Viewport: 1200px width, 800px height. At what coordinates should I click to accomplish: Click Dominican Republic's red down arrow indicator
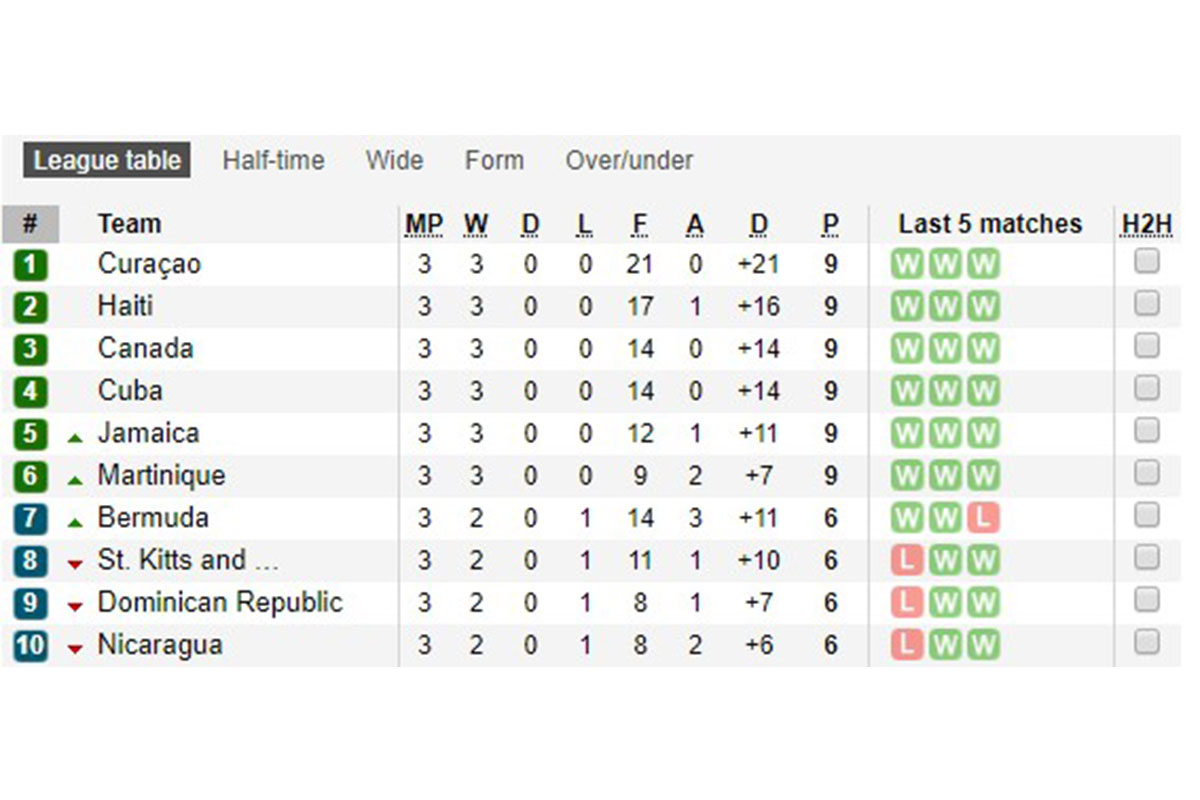[x=75, y=607]
